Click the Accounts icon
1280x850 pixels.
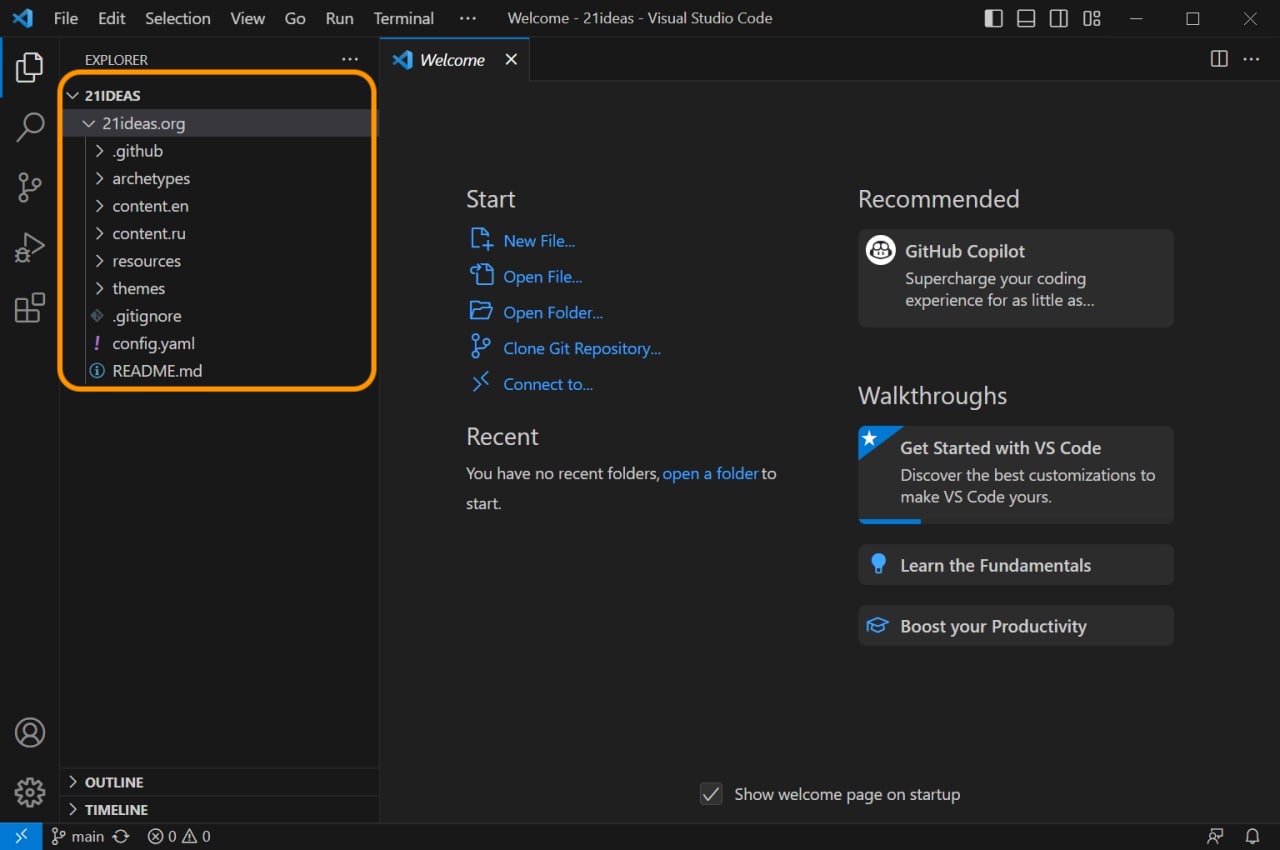click(30, 733)
